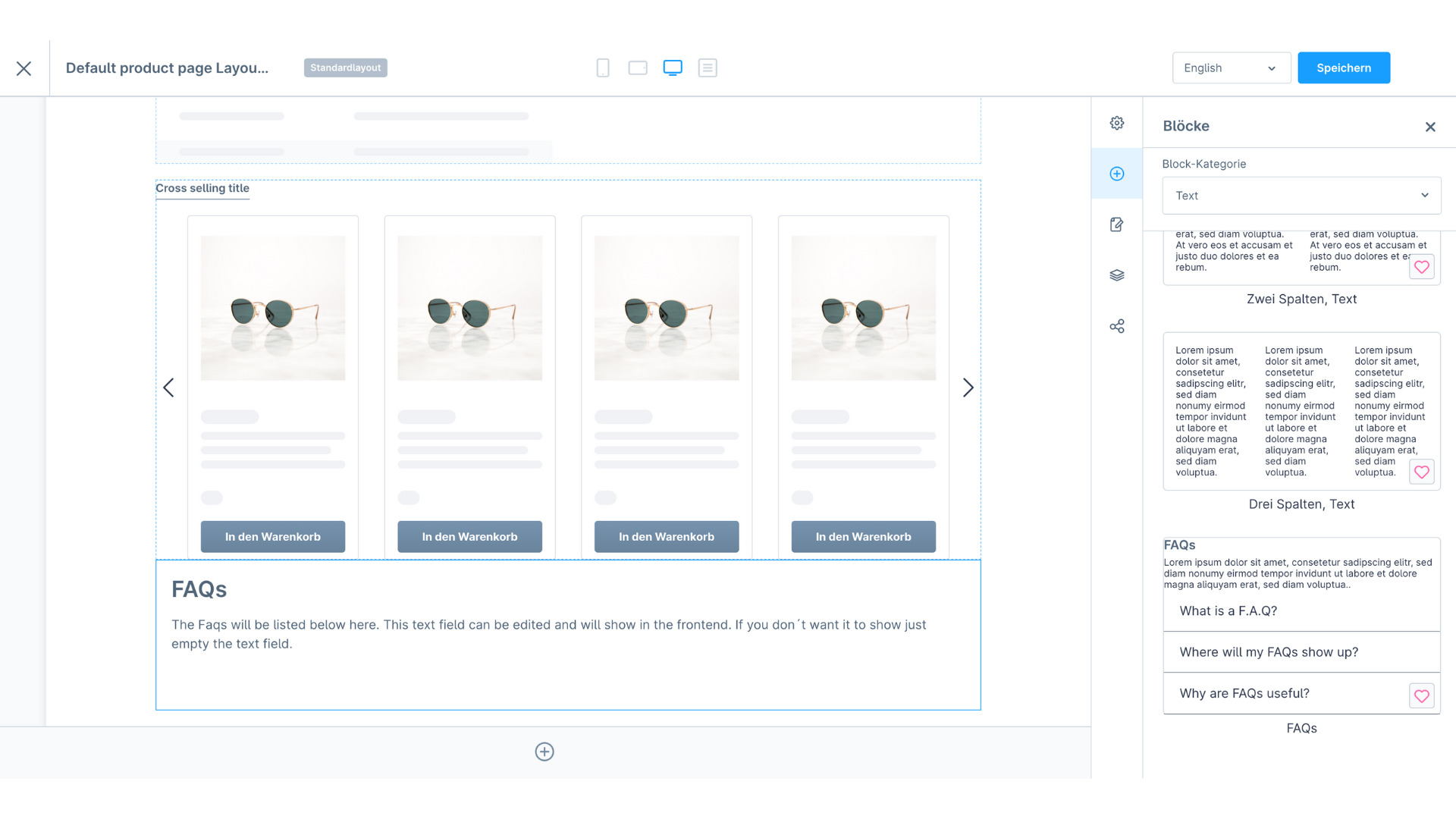Click the share nodes sidebar icon
The width and height of the screenshot is (1456, 819).
pyautogui.click(x=1117, y=326)
